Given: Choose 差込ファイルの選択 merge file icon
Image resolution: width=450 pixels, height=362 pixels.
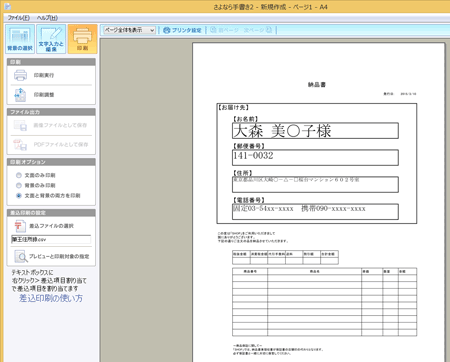Looking at the screenshot, I should tap(20, 226).
